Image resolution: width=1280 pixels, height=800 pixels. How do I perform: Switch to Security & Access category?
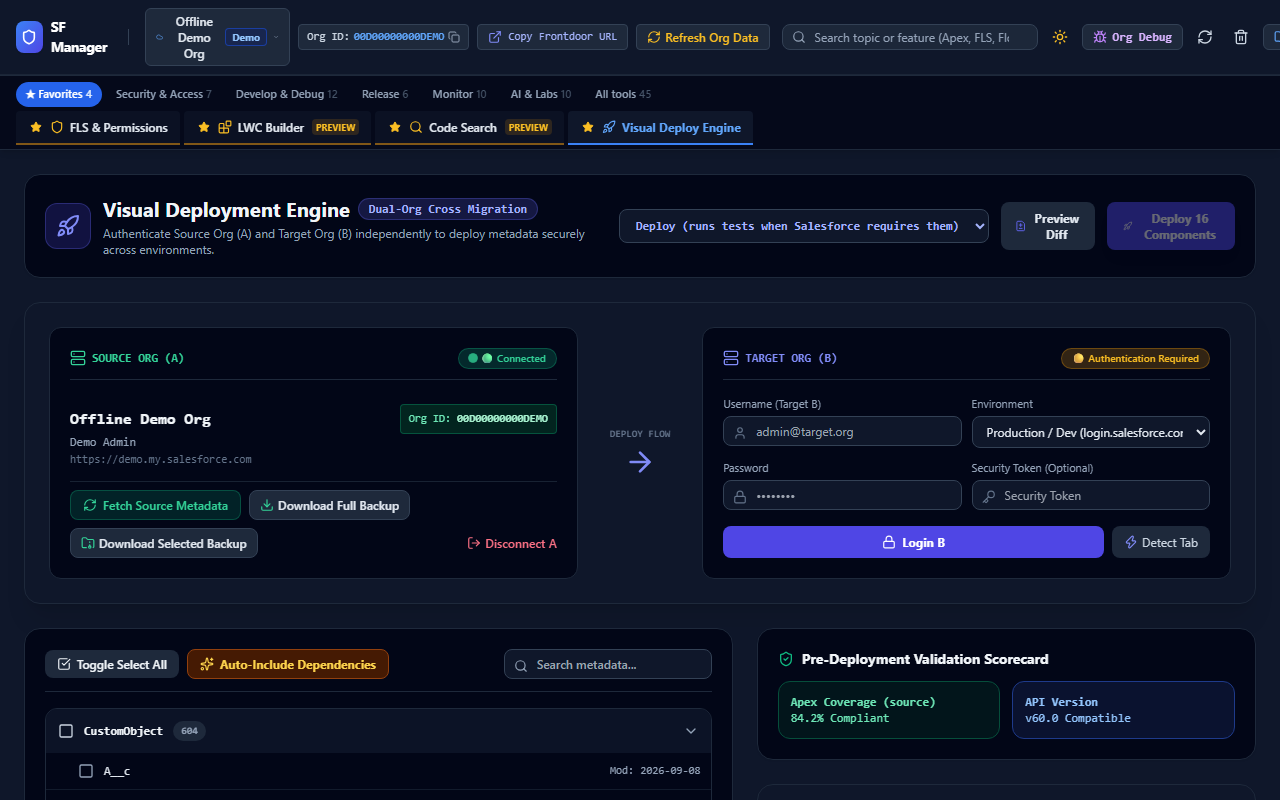coord(164,94)
